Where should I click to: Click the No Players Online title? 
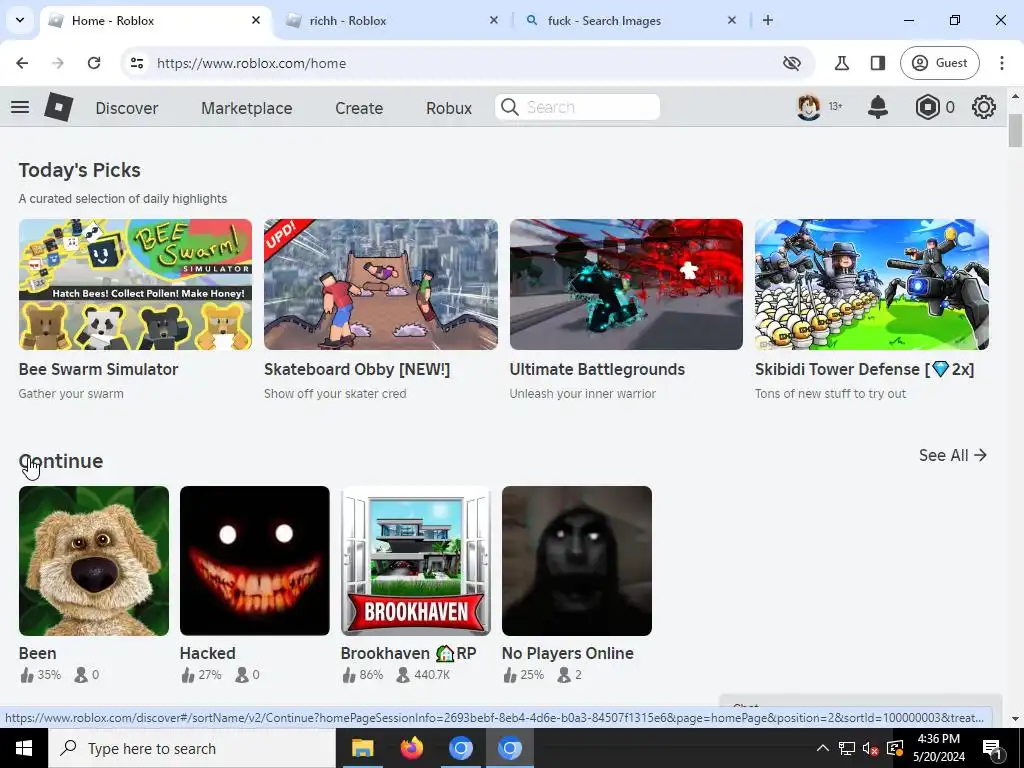pos(568,653)
